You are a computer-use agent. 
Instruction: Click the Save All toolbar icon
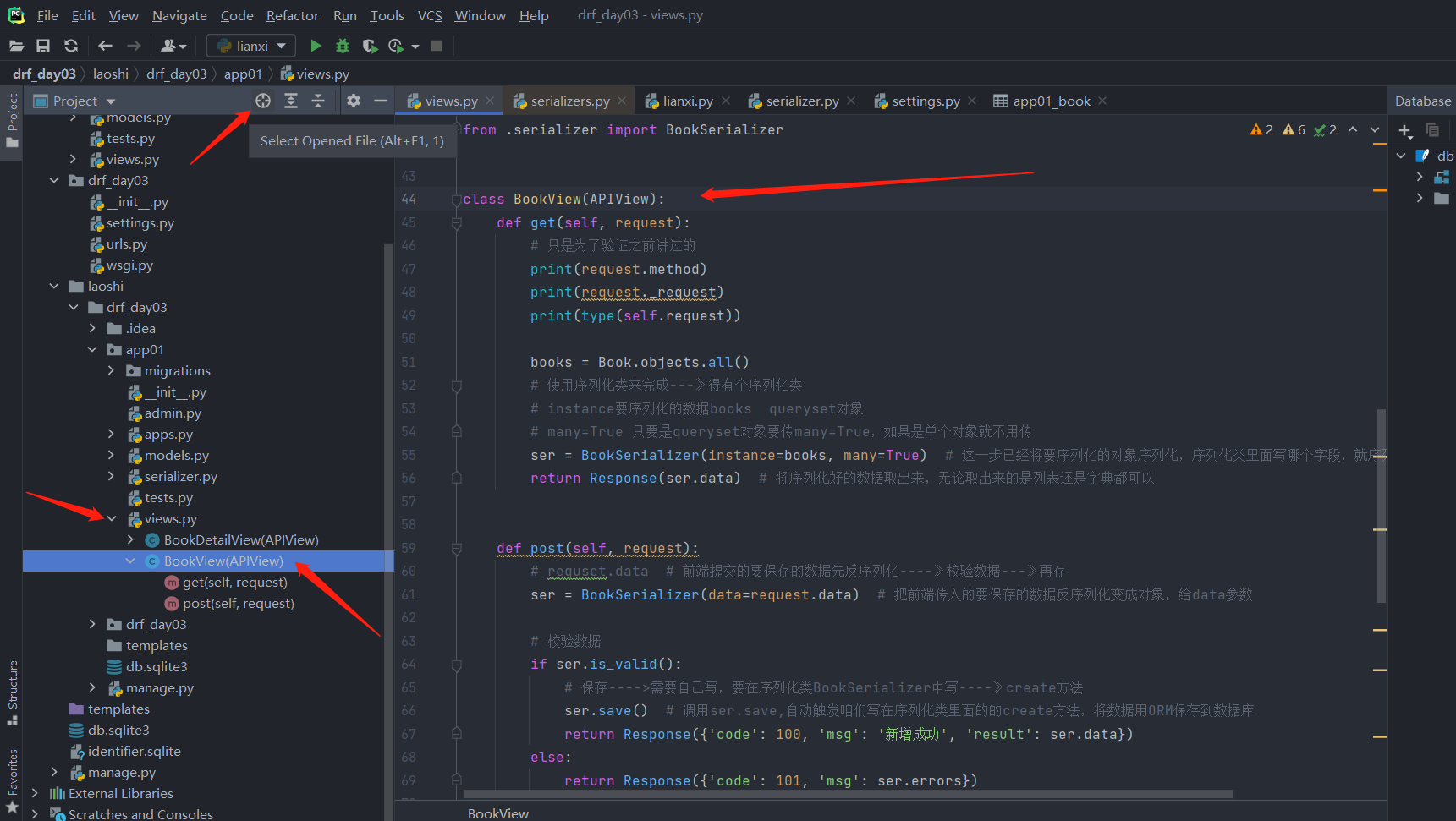(43, 46)
